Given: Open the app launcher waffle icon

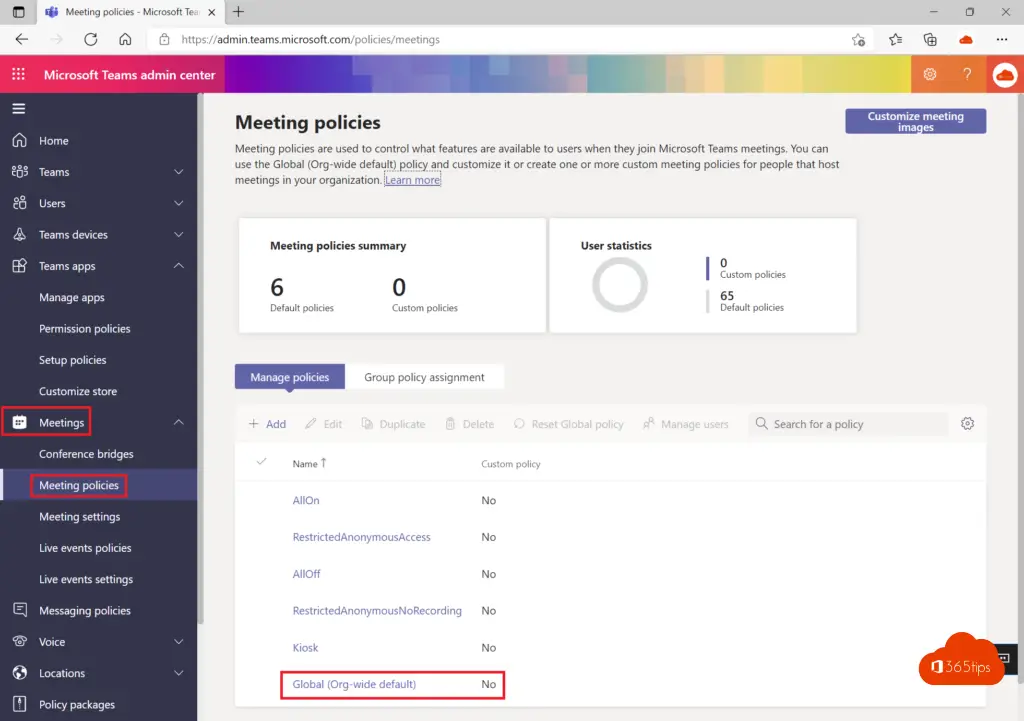Looking at the screenshot, I should click(x=18, y=74).
